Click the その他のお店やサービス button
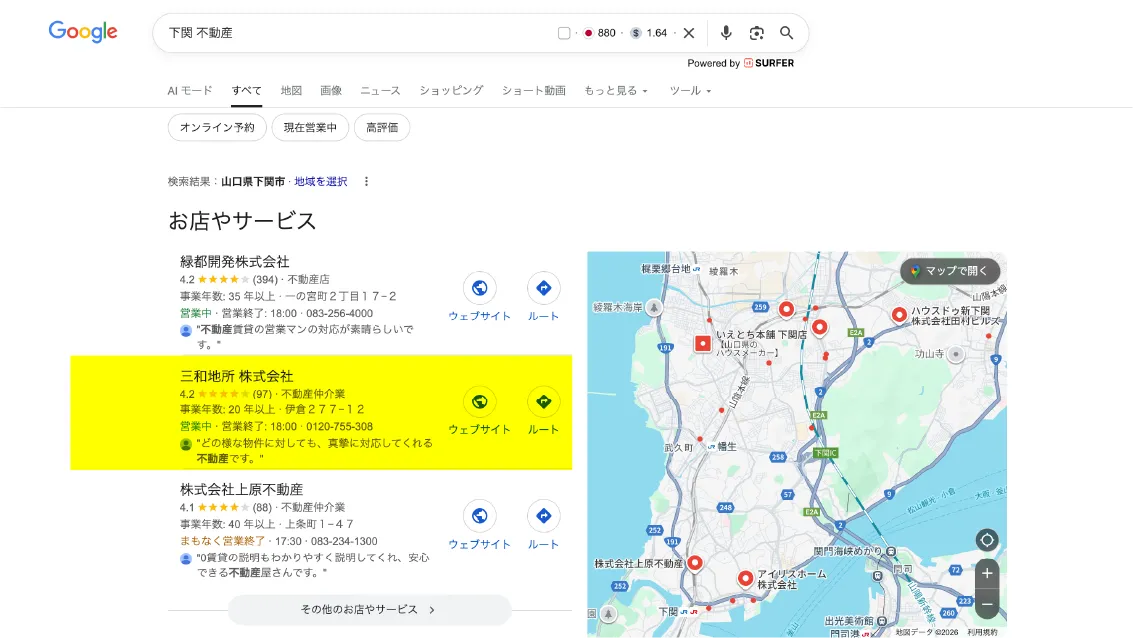The width and height of the screenshot is (1133, 638). click(x=369, y=610)
